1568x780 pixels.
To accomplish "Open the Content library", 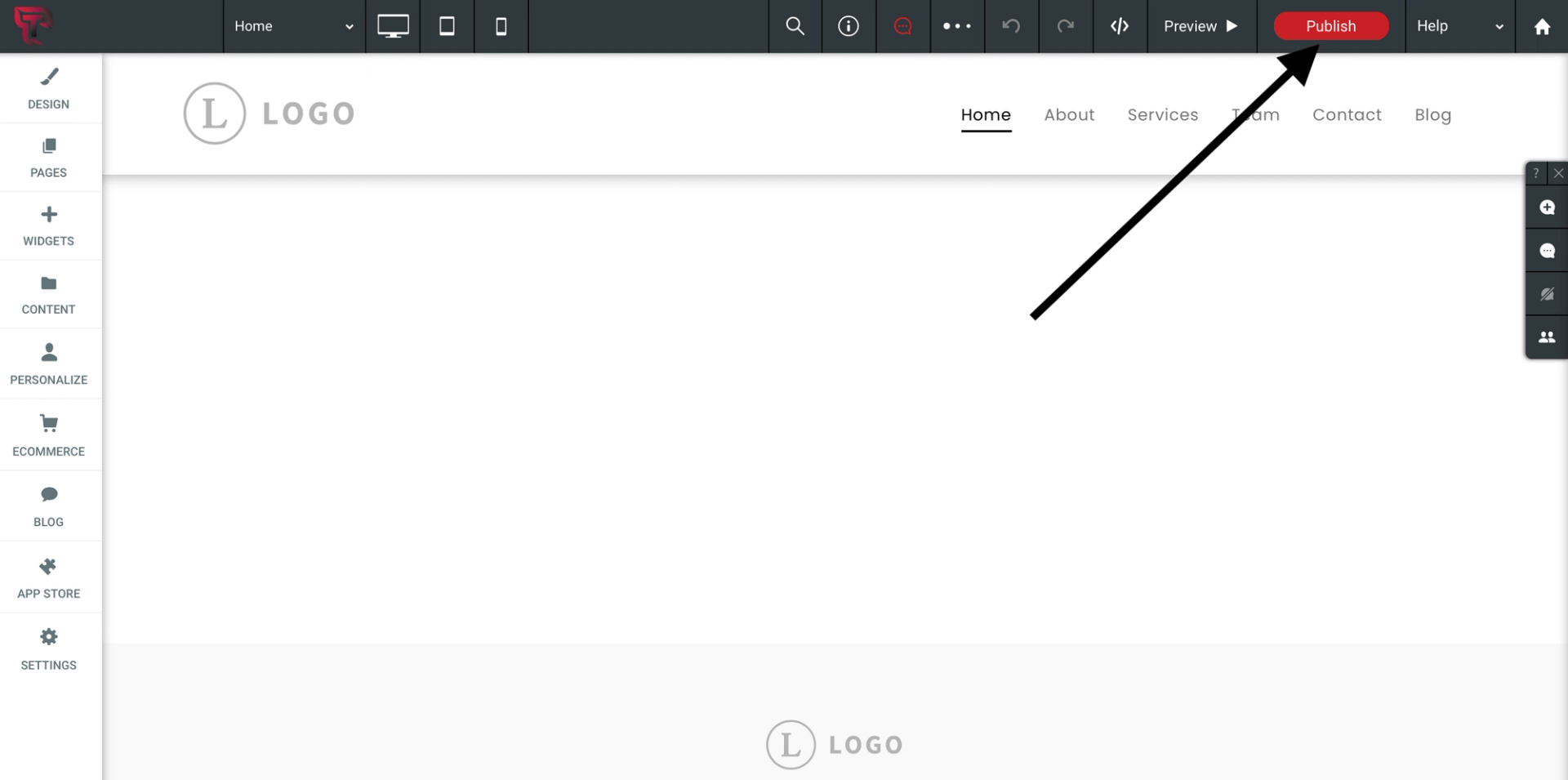I will 49,295.
